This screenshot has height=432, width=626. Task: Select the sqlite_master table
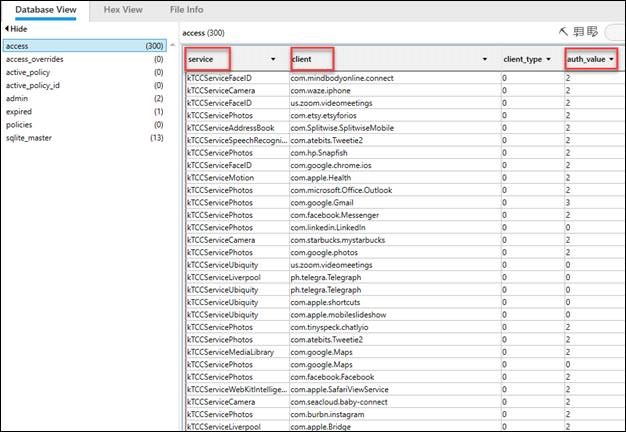(x=30, y=137)
